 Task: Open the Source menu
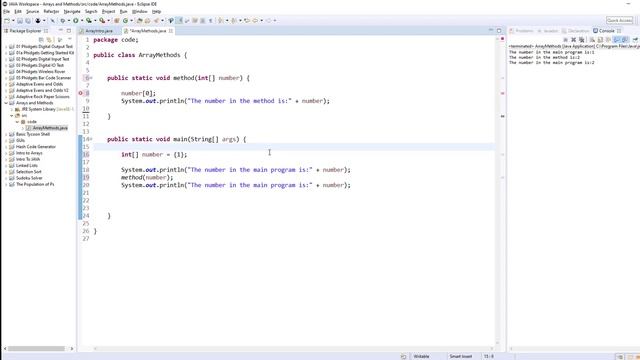[32, 11]
